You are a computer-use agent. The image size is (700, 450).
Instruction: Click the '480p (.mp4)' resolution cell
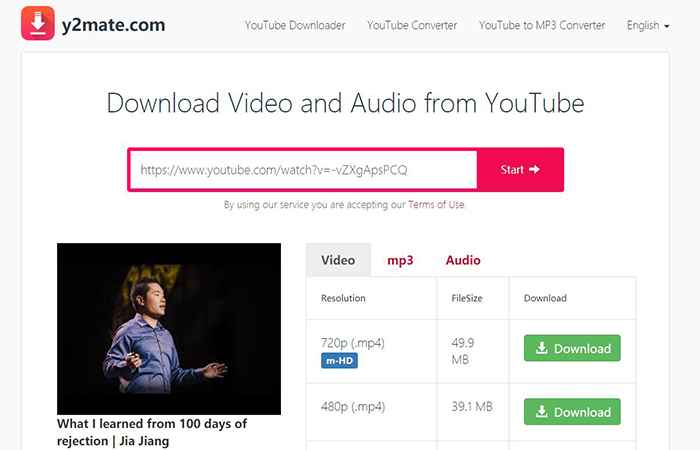tap(371, 412)
